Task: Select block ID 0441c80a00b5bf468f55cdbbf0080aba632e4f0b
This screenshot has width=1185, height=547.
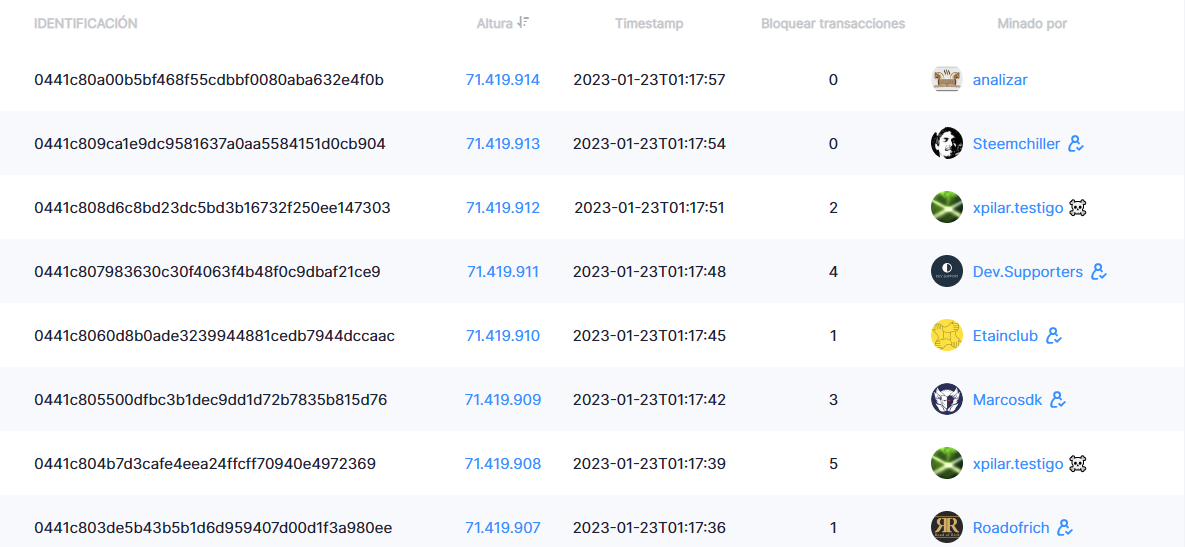Action: 209,79
